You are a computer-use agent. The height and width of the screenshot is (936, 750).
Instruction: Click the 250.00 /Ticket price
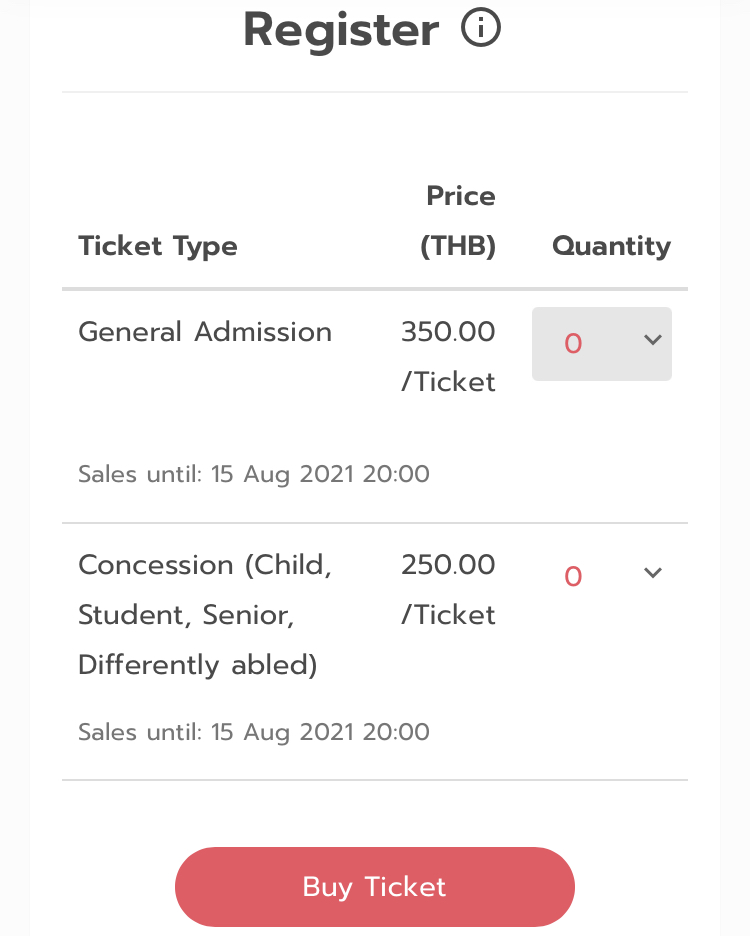tap(448, 589)
